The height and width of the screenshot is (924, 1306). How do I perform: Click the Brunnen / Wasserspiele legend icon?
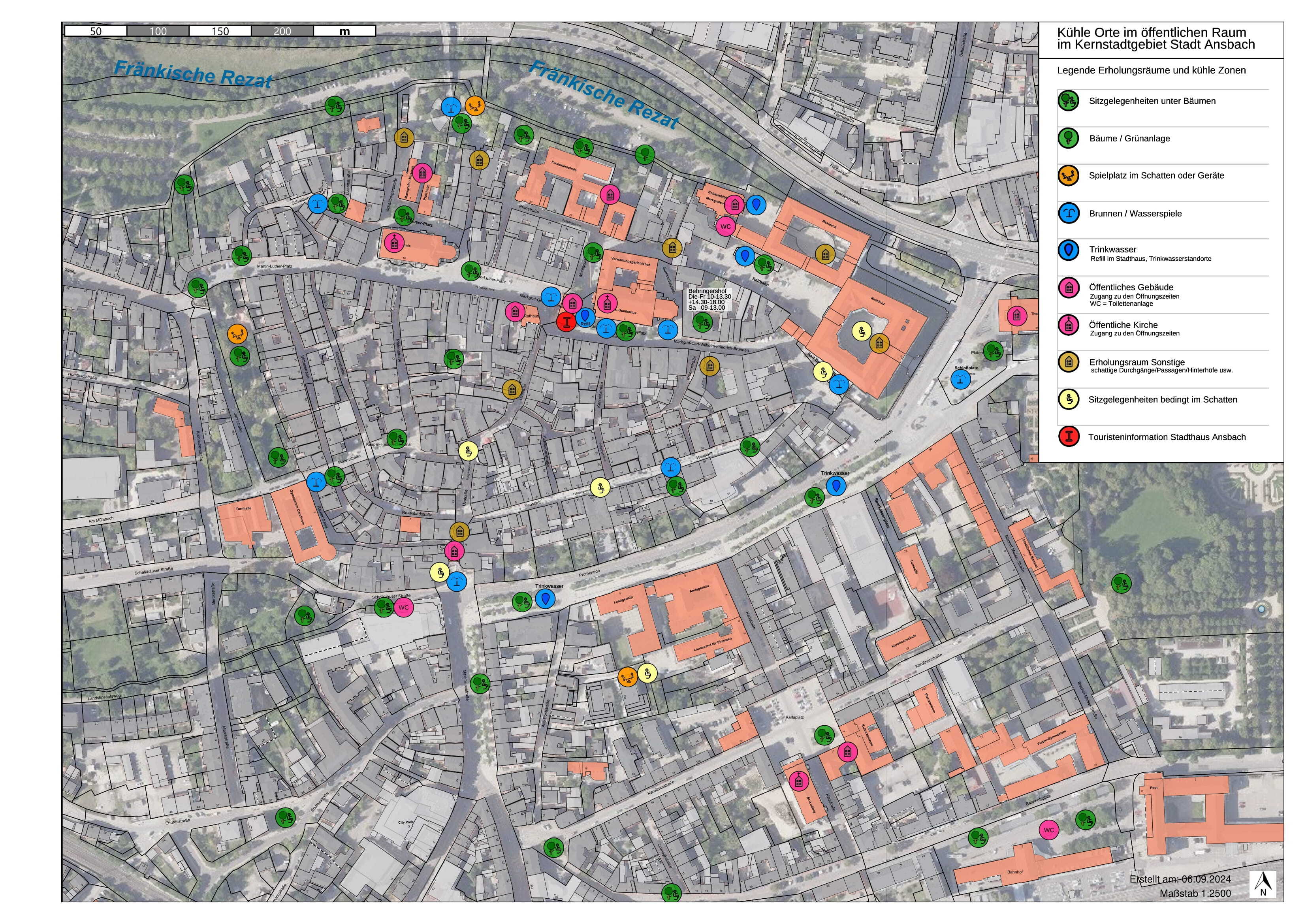click(1069, 213)
